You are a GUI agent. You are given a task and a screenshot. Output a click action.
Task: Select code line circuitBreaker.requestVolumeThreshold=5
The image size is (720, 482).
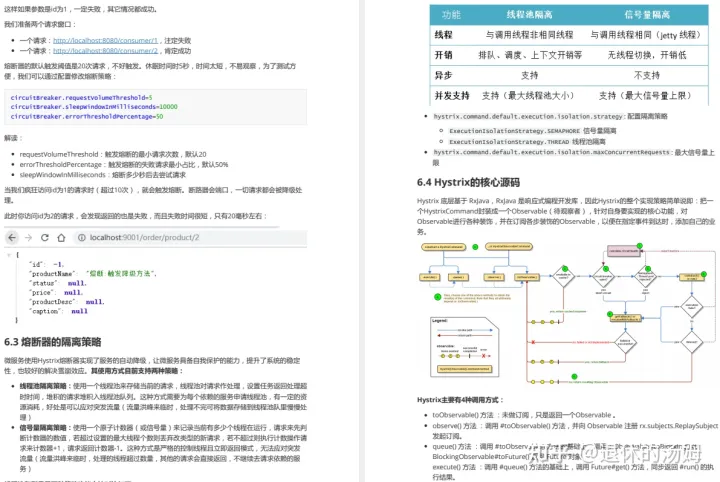click(x=81, y=97)
